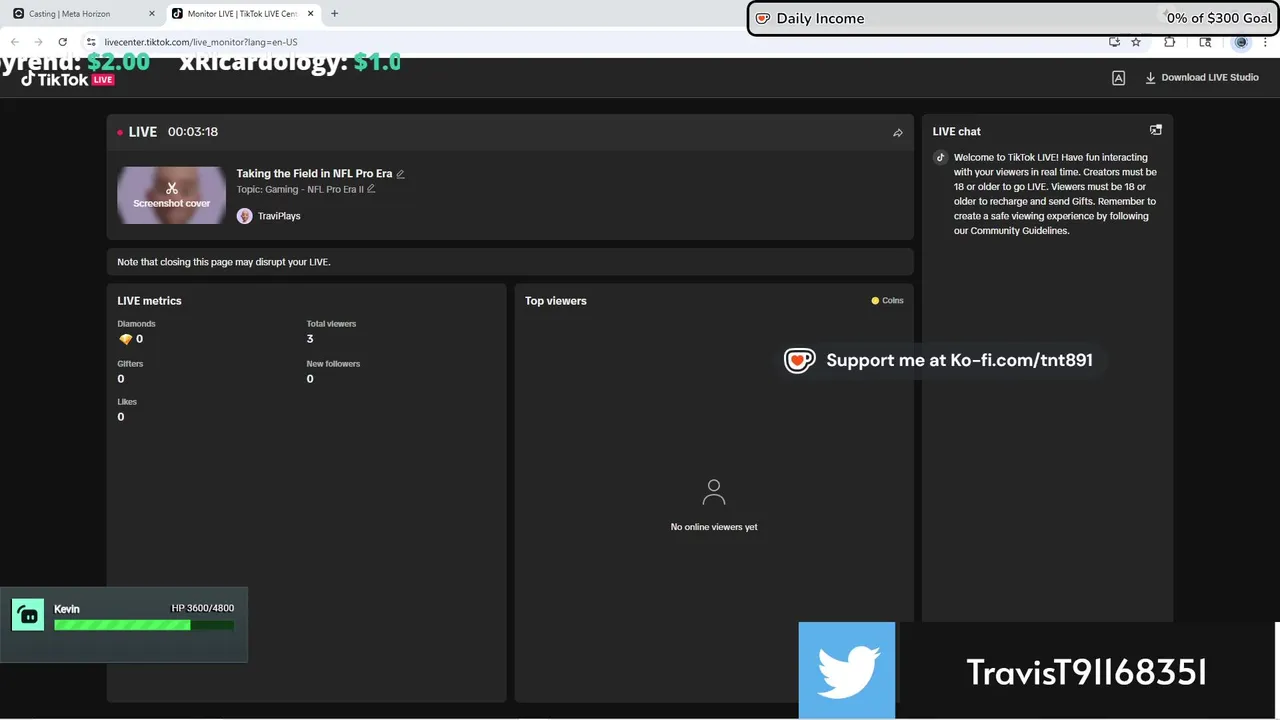
Task: Click the No online viewers yet message
Action: tap(714, 527)
